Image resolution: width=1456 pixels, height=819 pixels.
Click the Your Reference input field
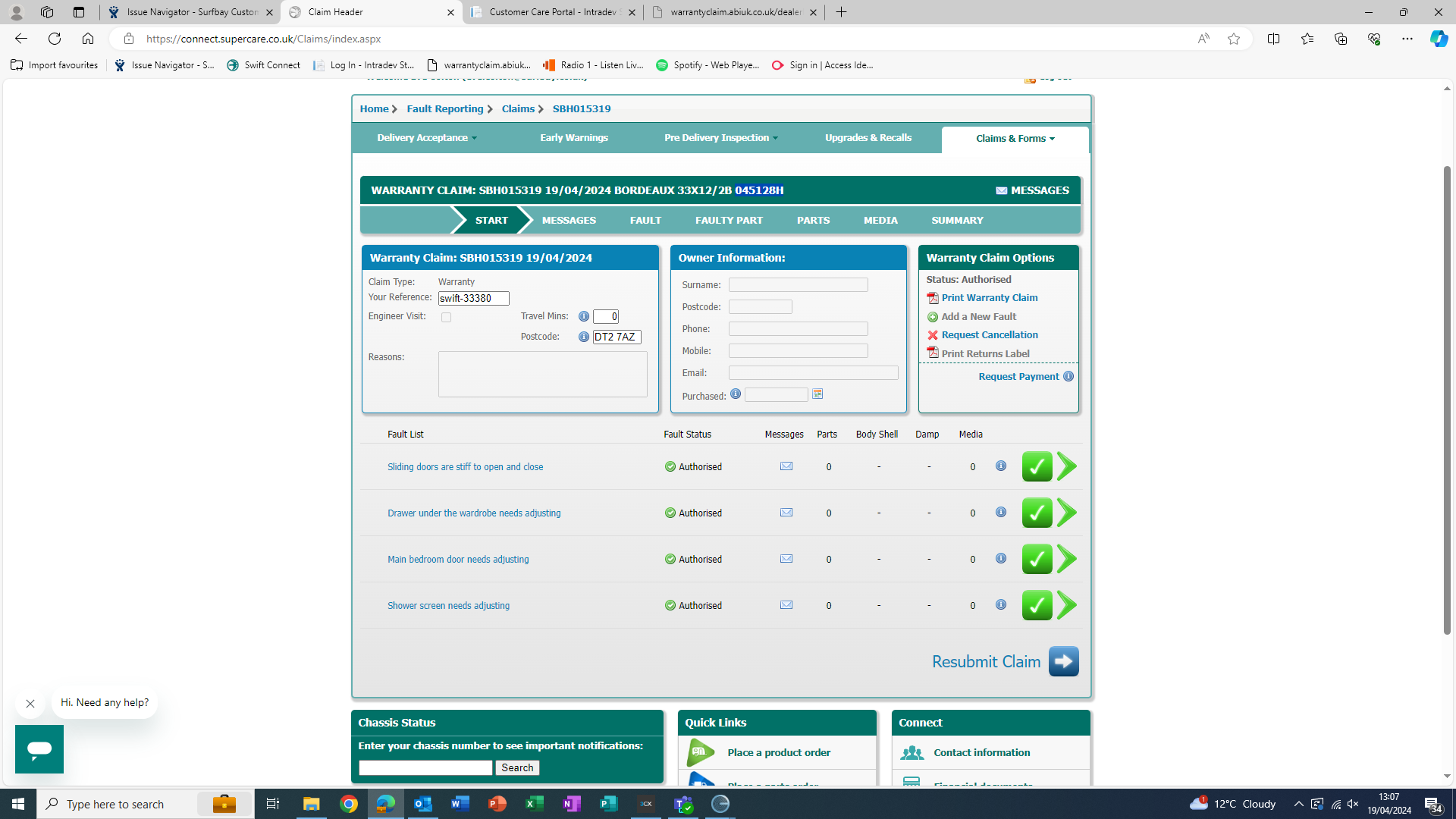click(x=473, y=299)
